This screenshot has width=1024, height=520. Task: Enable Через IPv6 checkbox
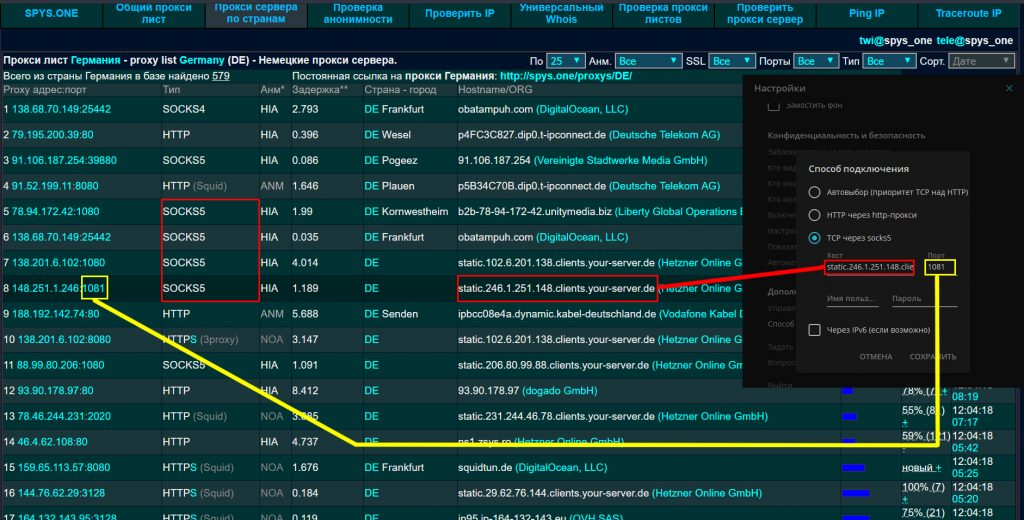tap(815, 329)
